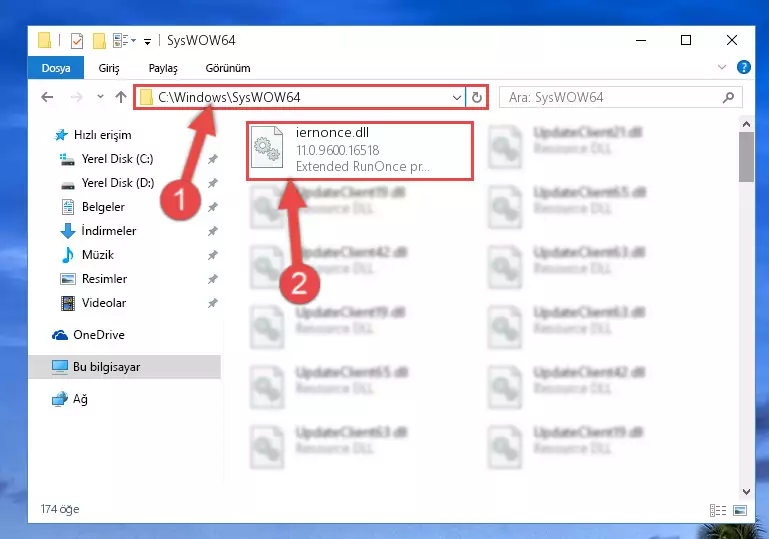Switch to large icons view in status bar
Image resolution: width=769 pixels, height=539 pixels.
[740, 511]
